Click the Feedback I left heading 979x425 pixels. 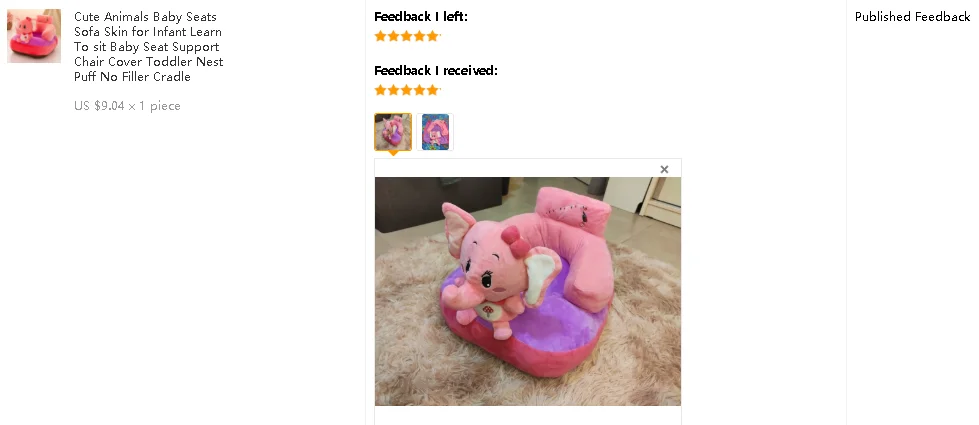421,17
